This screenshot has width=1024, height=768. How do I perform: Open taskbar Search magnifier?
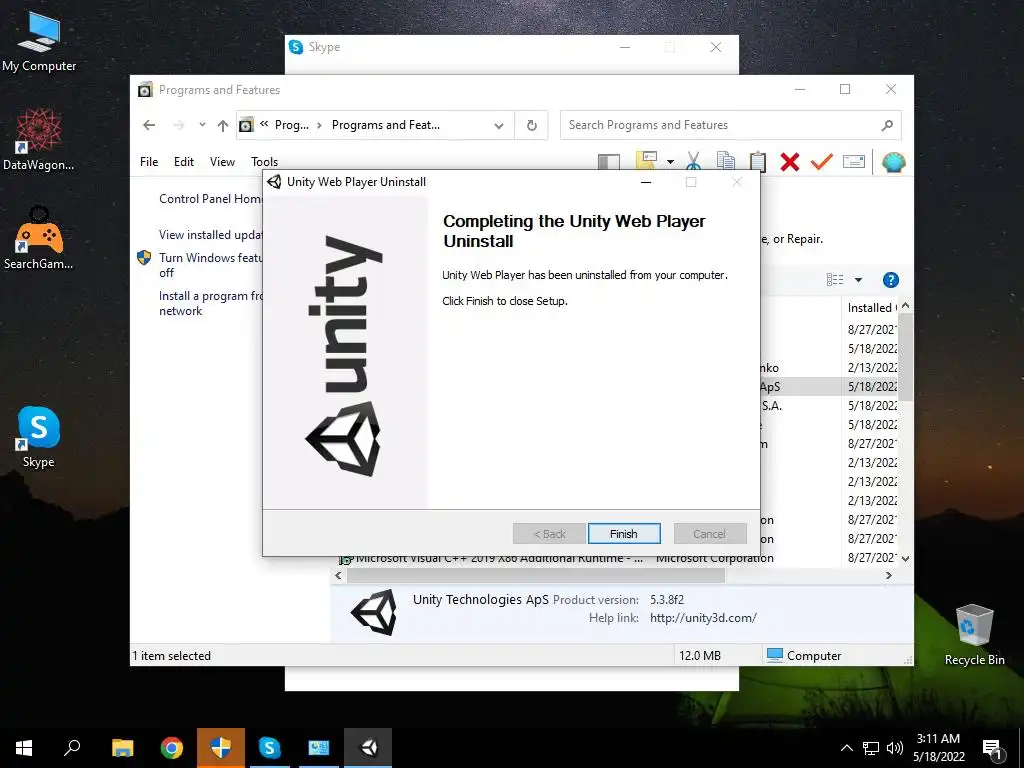pyautogui.click(x=72, y=748)
